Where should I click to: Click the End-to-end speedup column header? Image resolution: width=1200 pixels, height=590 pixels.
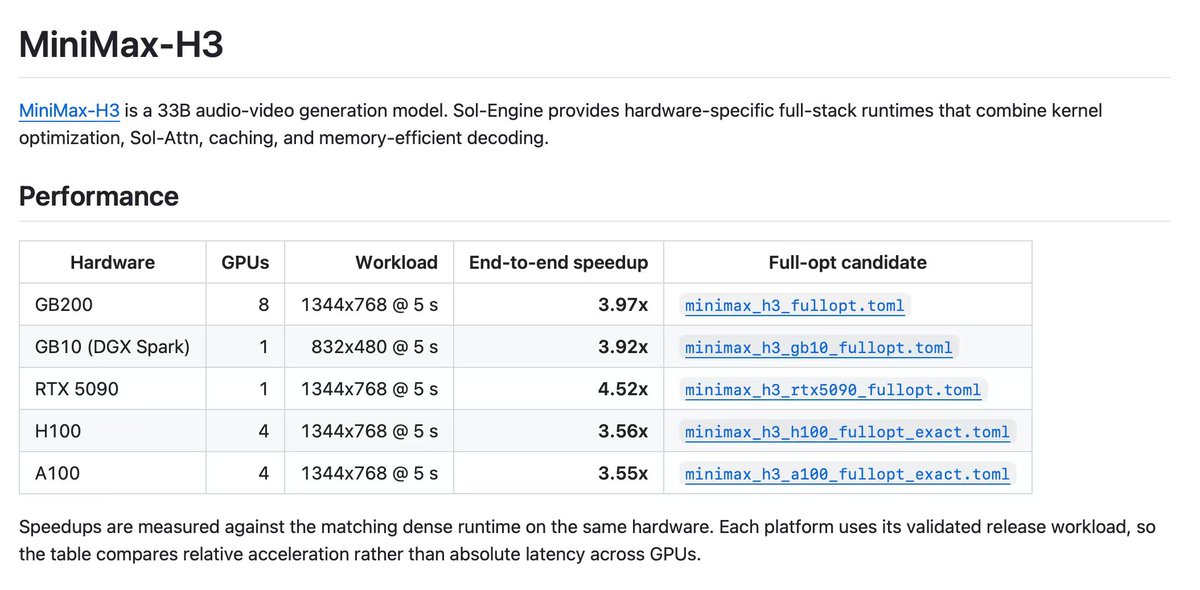(558, 262)
